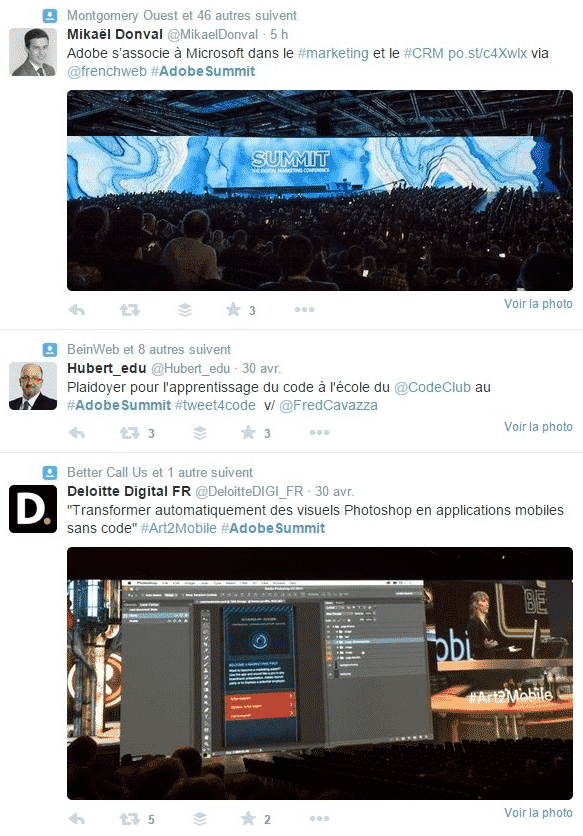Click 'Montgomery Ouest et 46 autres suivent'
The width and height of the screenshot is (583, 836).
point(182,16)
